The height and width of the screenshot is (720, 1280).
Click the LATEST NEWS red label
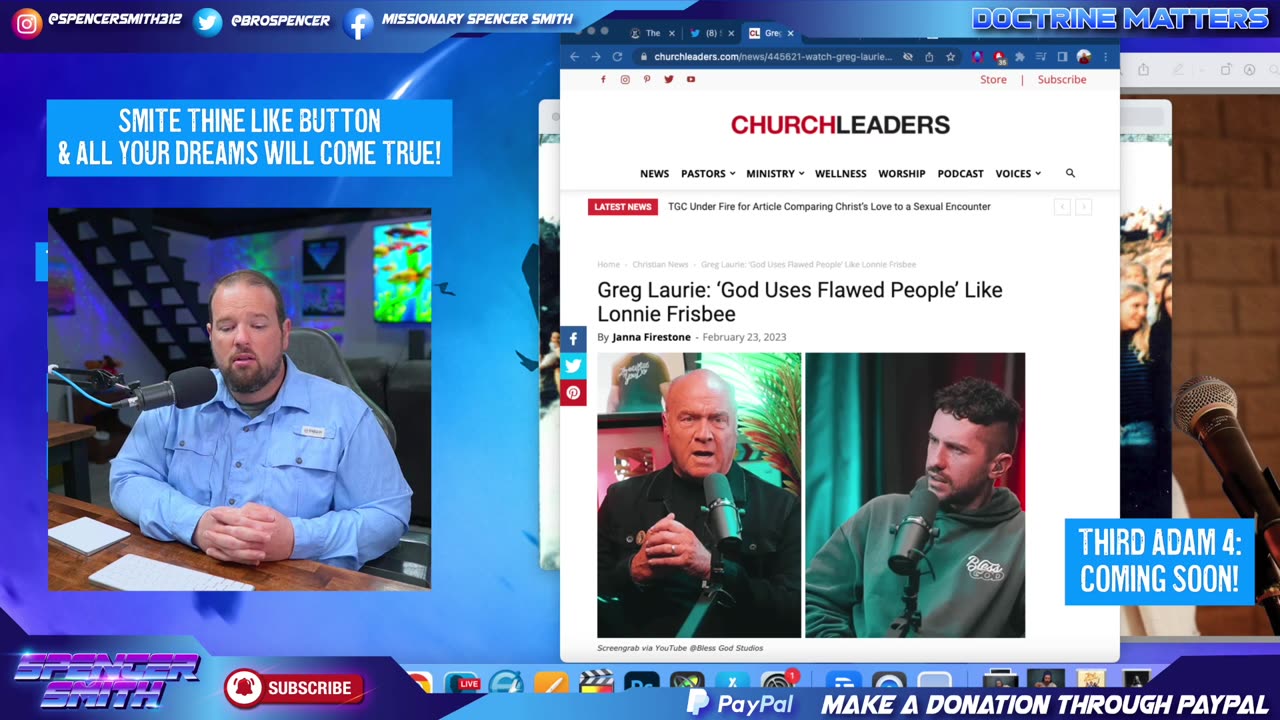click(623, 207)
